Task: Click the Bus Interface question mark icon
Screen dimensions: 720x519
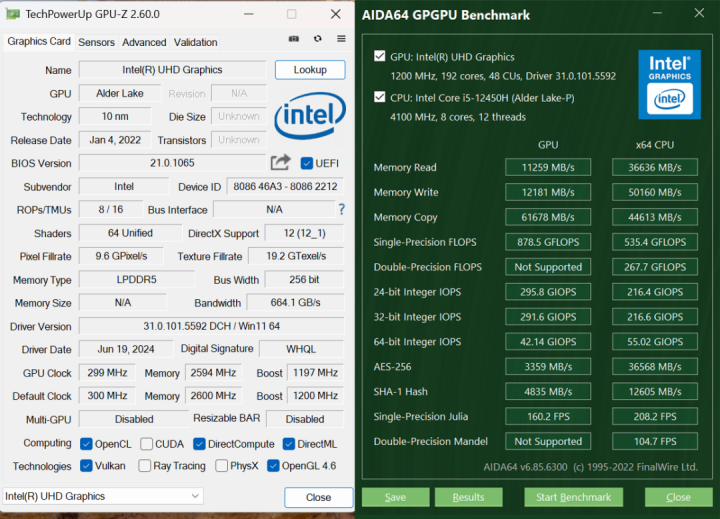Action: 342,209
